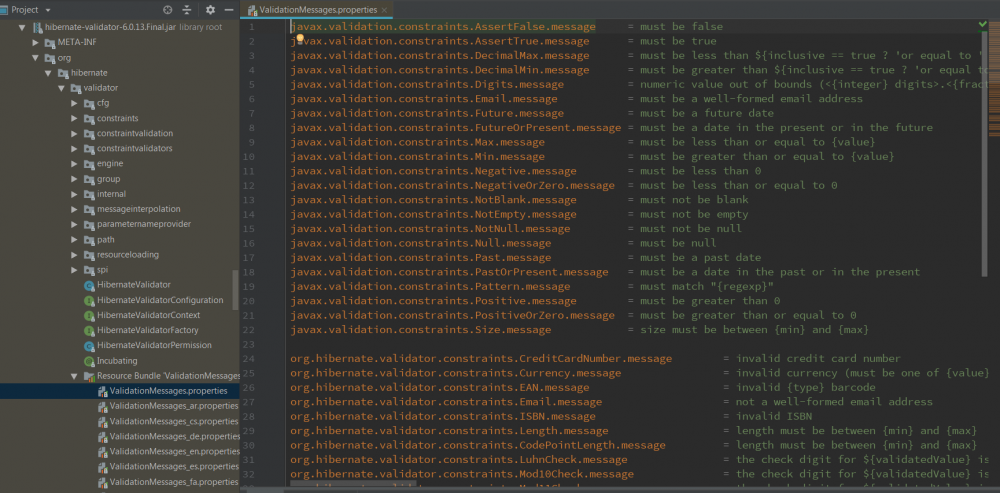Screen dimensions: 1000x493
Task: Collapse the validator package
Action: pos(61,88)
